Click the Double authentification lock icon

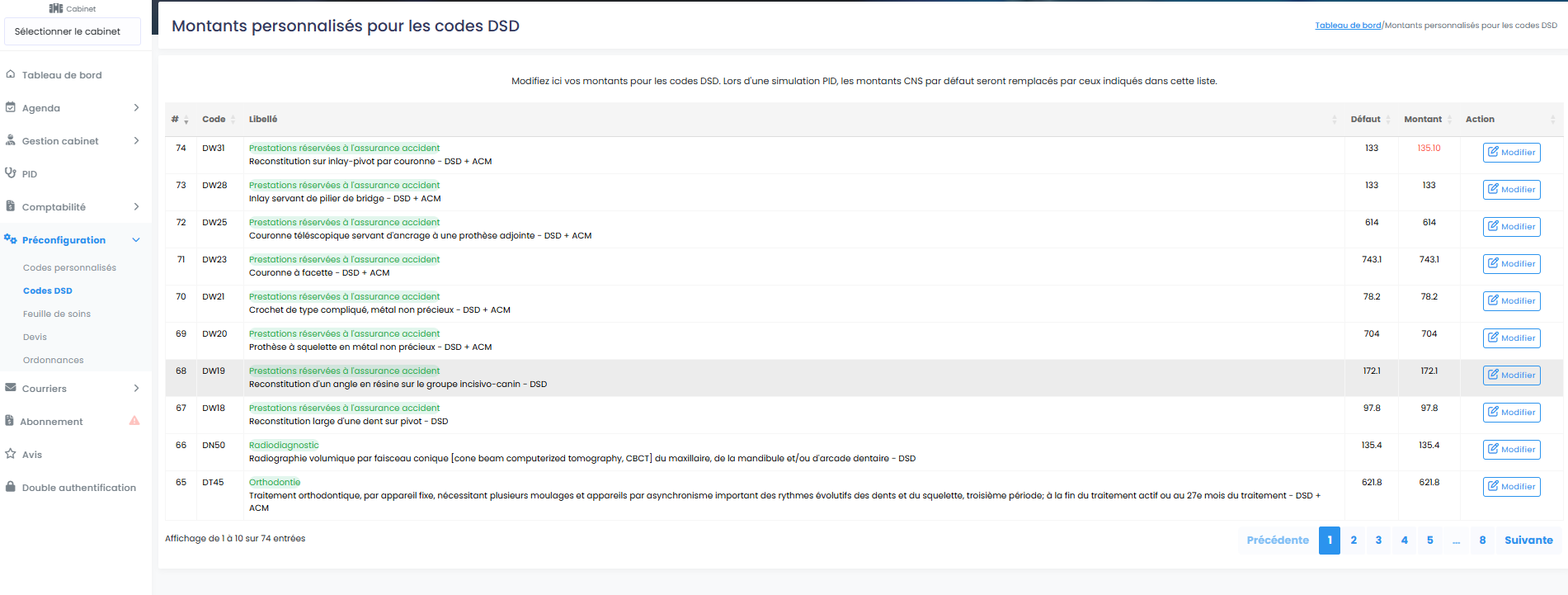click(11, 487)
